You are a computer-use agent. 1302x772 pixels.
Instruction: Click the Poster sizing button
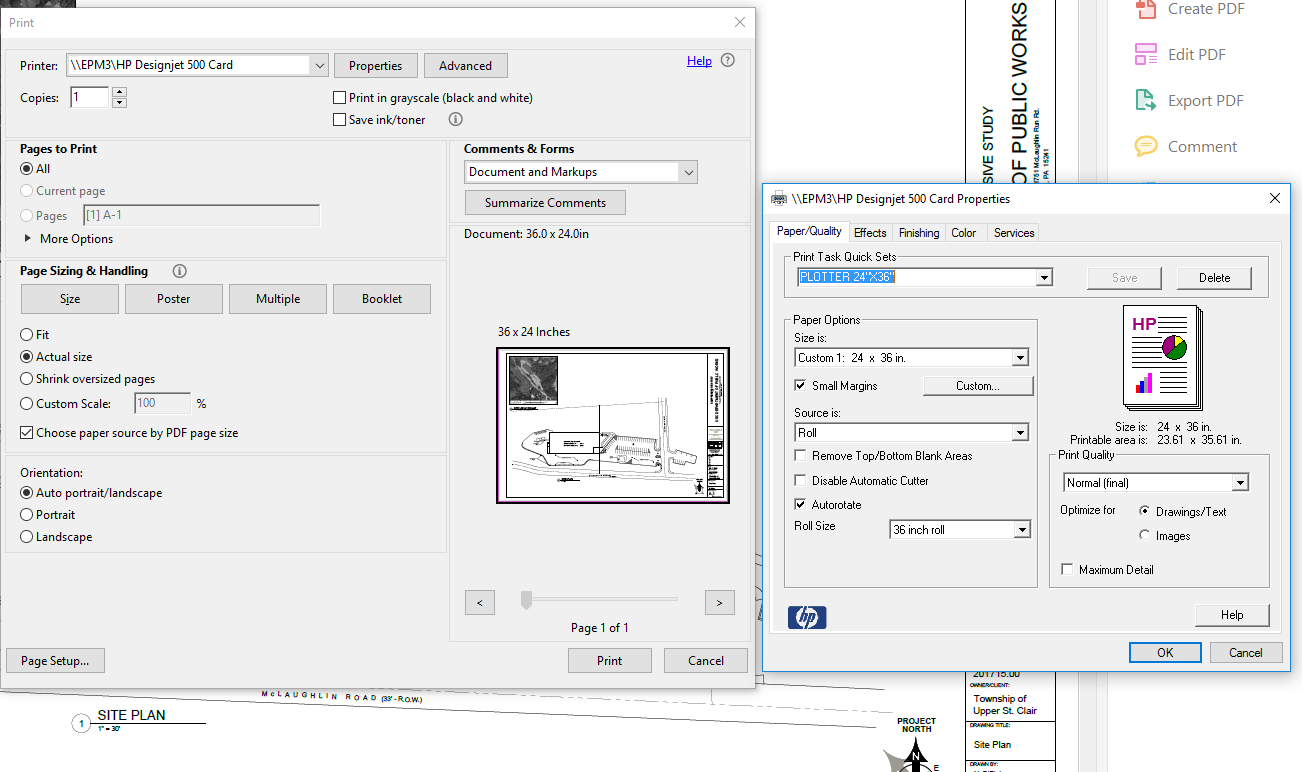pyautogui.click(x=174, y=299)
